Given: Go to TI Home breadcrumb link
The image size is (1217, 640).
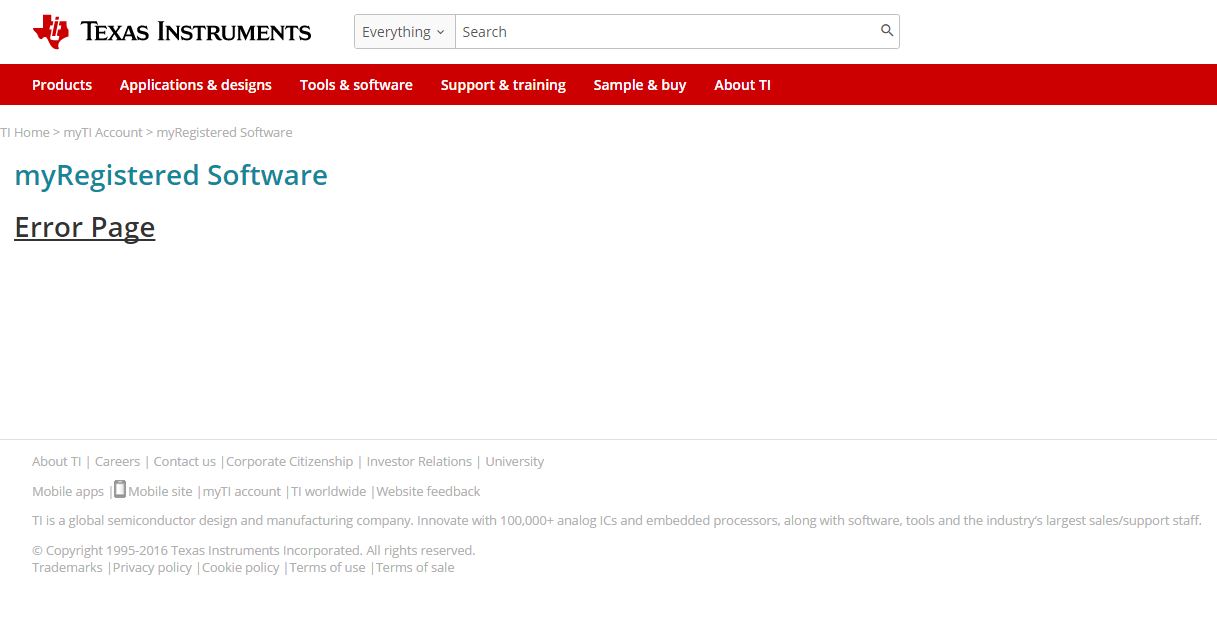Looking at the screenshot, I should 25,132.
